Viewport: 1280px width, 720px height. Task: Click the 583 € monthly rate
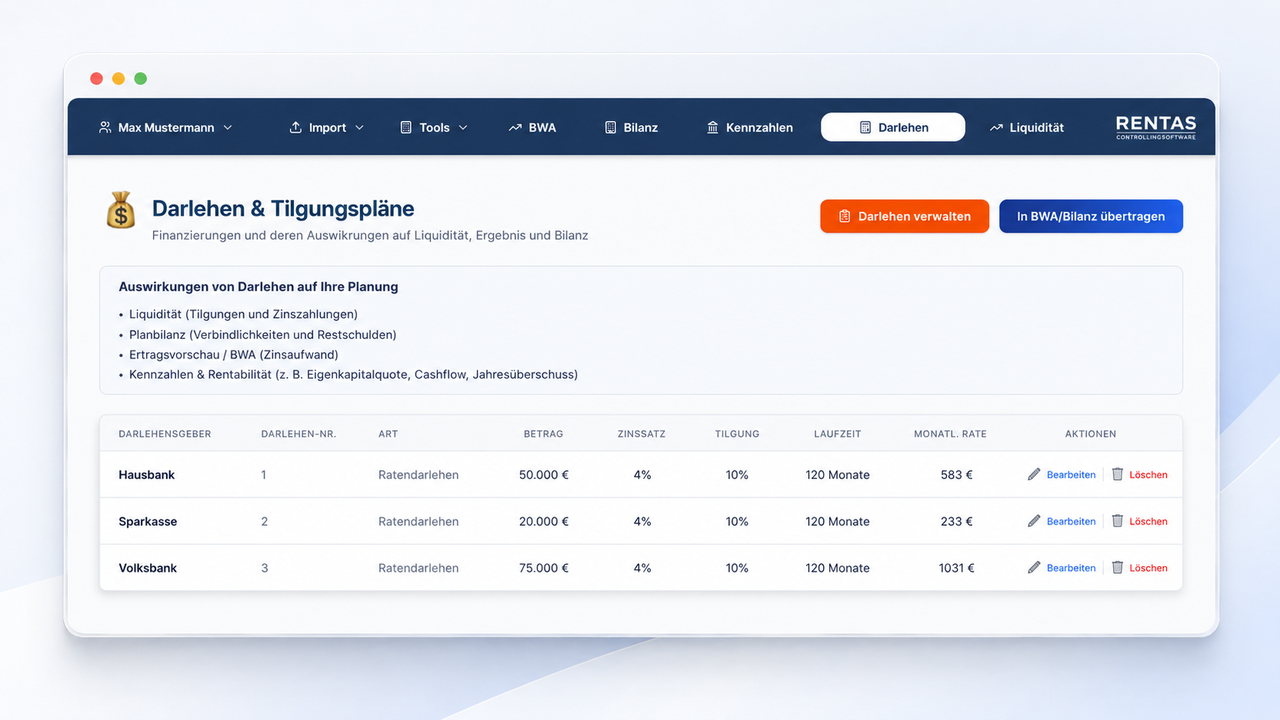click(957, 475)
